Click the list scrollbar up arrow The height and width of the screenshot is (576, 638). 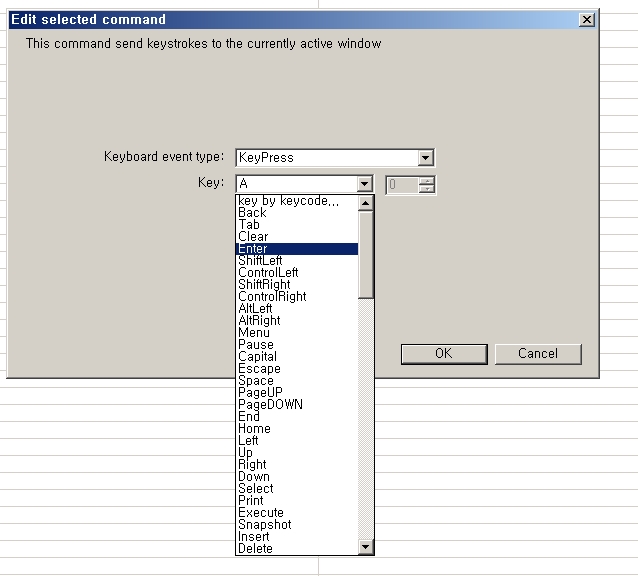pos(365,203)
